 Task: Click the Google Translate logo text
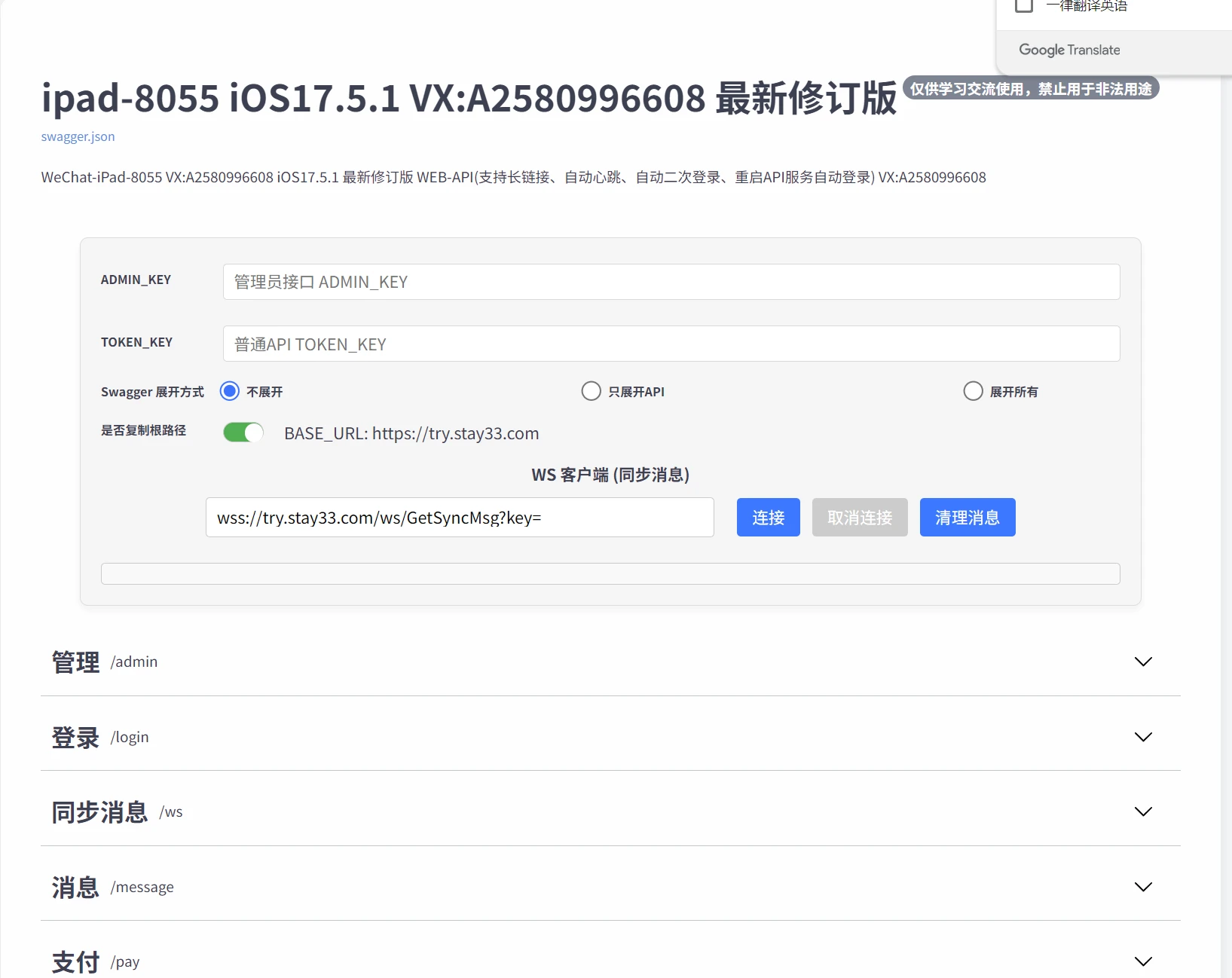click(1069, 50)
